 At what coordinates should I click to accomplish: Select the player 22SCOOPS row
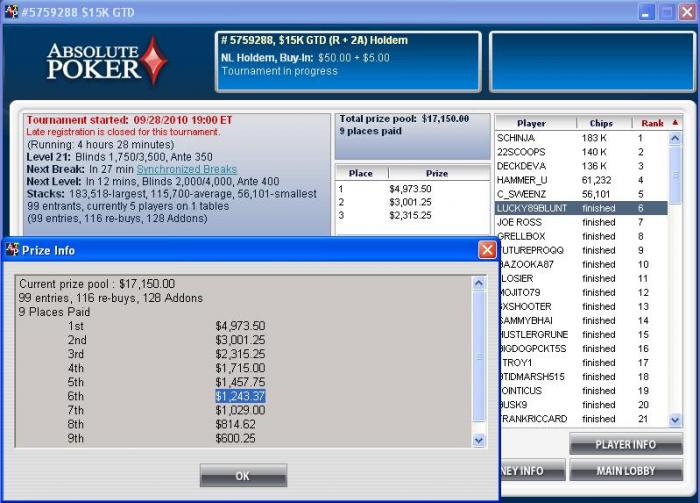pyautogui.click(x=581, y=152)
